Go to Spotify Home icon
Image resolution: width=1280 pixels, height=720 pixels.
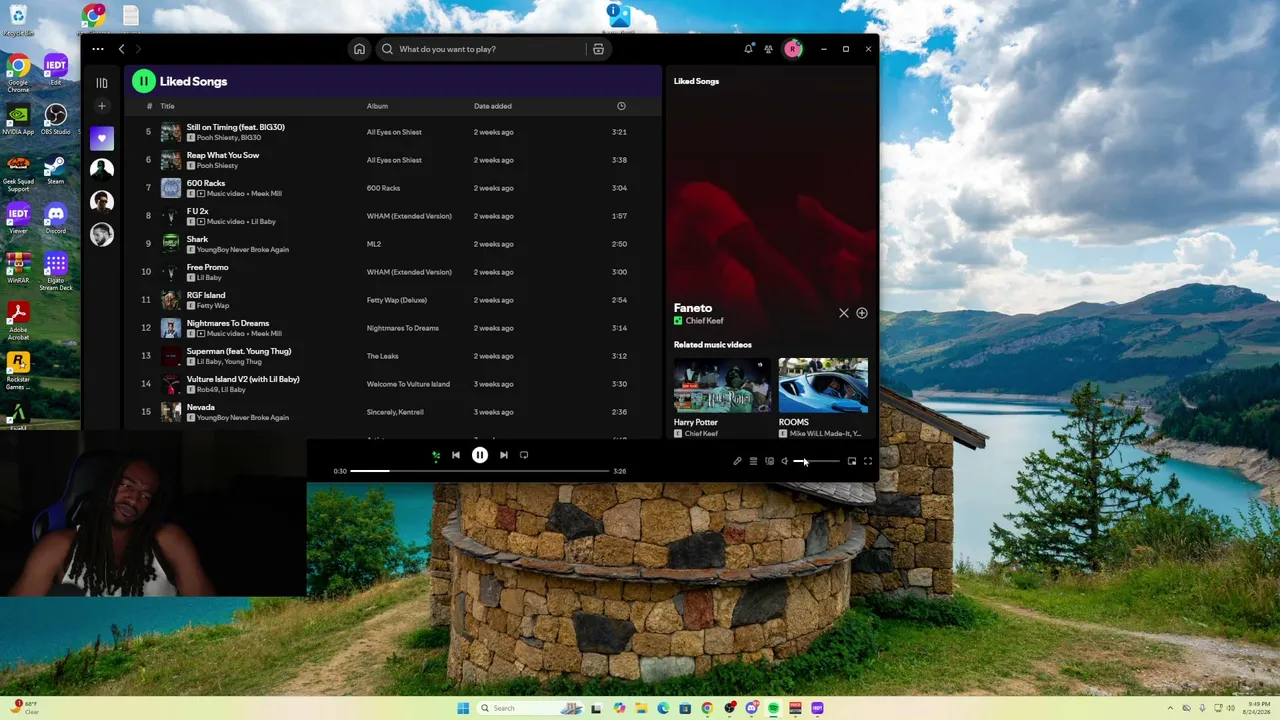pos(359,49)
